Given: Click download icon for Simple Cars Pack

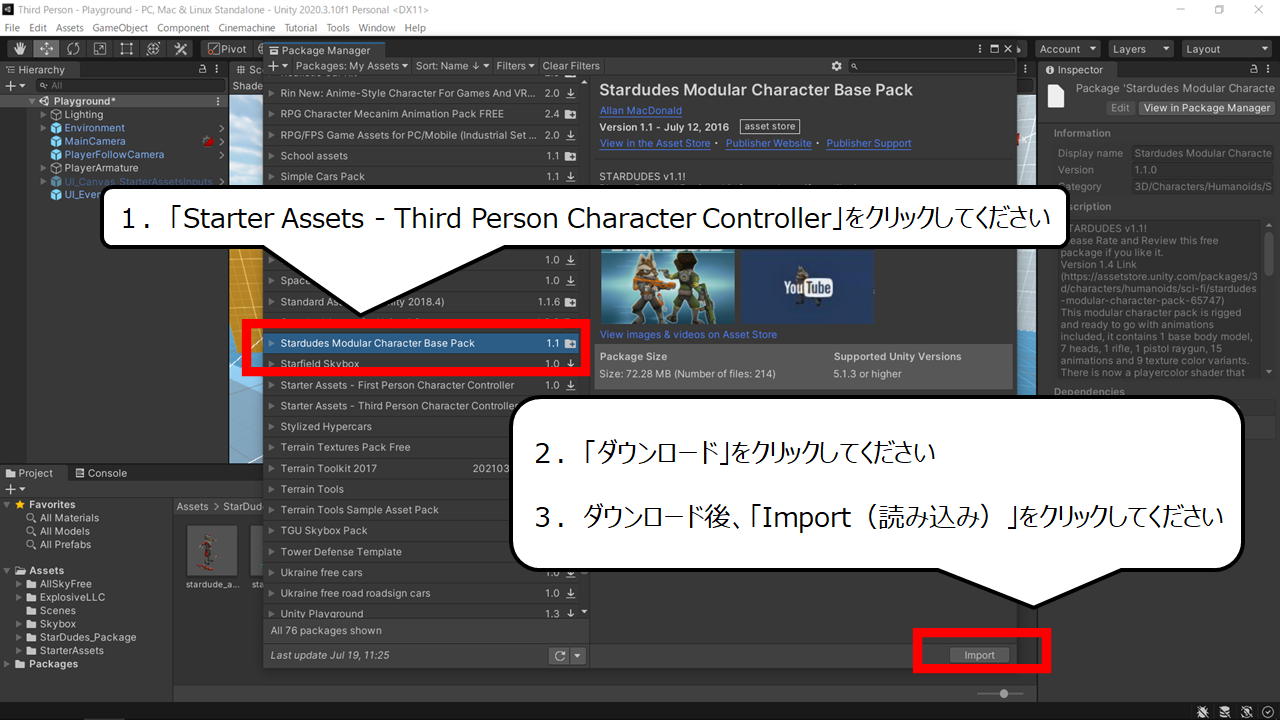Looking at the screenshot, I should (x=570, y=177).
